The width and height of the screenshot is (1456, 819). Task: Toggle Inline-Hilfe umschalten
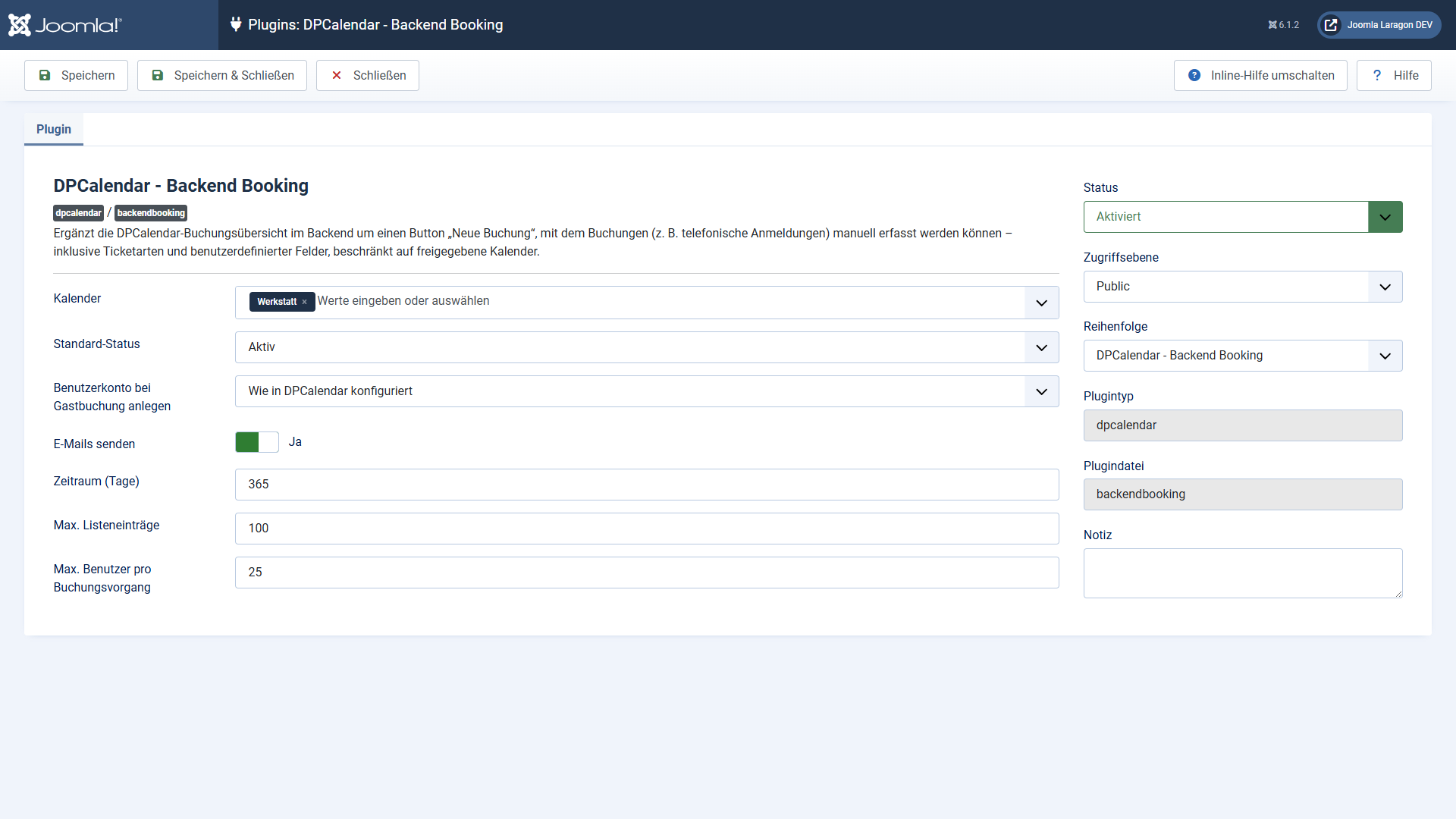click(1260, 75)
